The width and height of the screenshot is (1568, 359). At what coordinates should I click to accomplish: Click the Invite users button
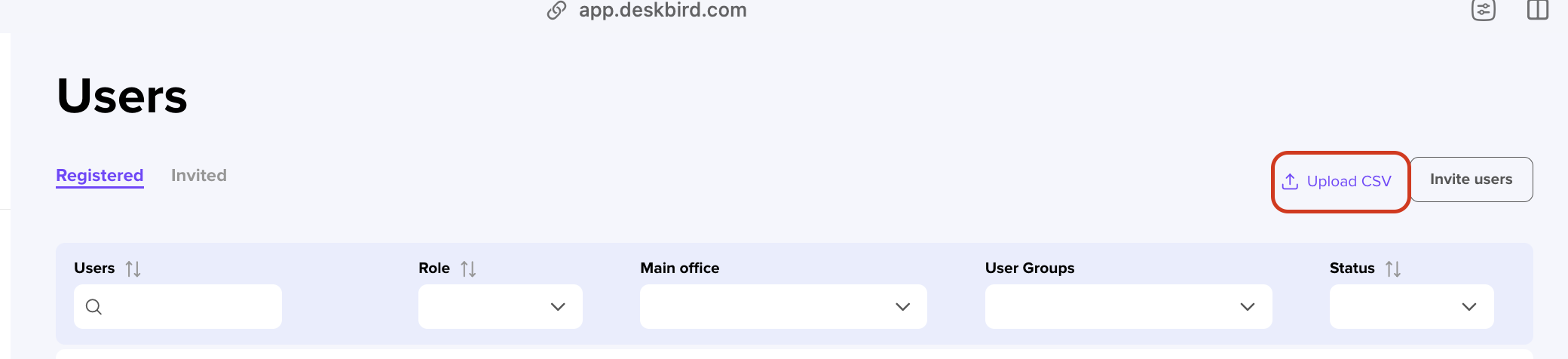(1471, 179)
